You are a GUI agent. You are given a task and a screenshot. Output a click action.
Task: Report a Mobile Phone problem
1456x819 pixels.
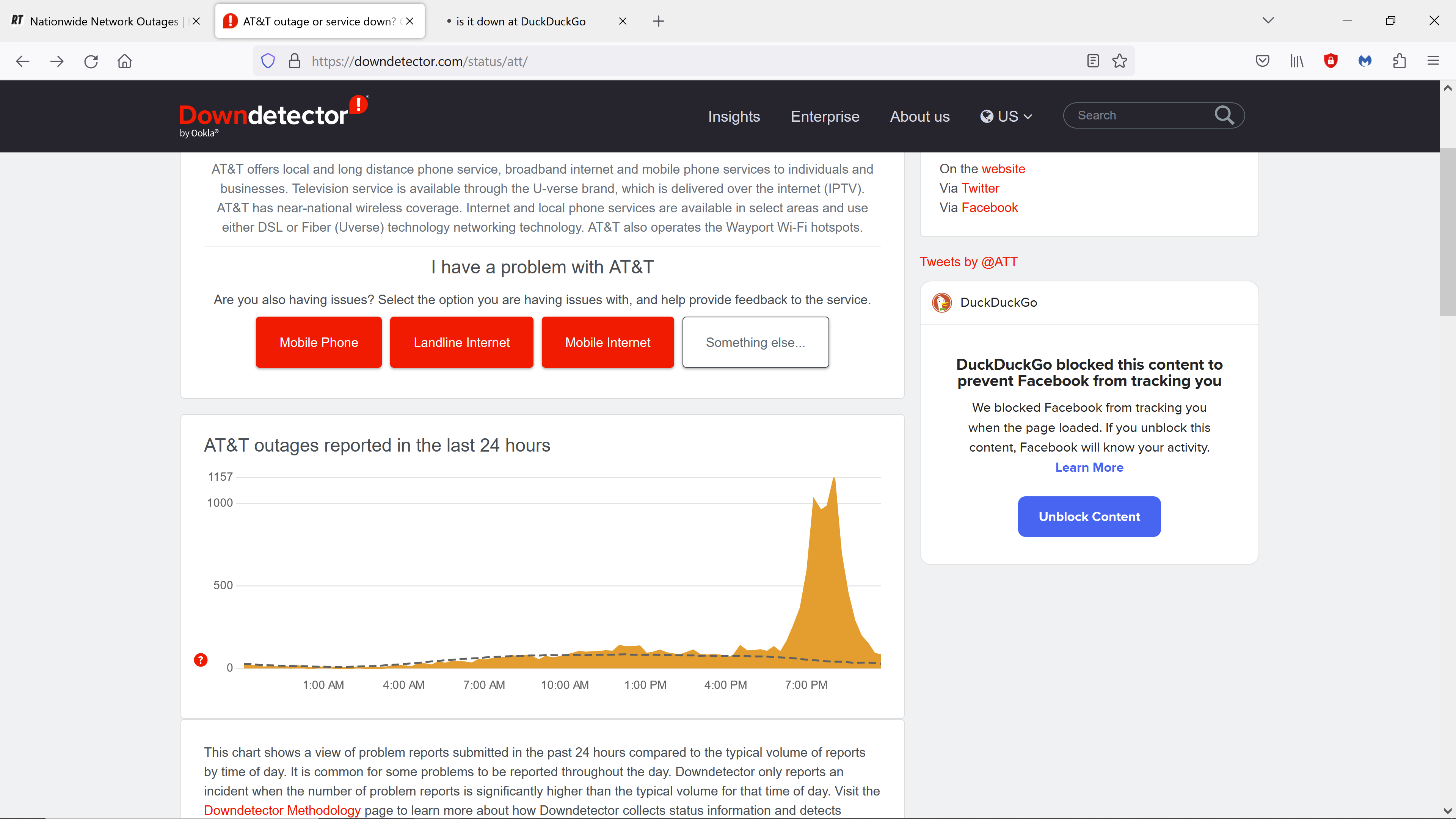click(319, 342)
